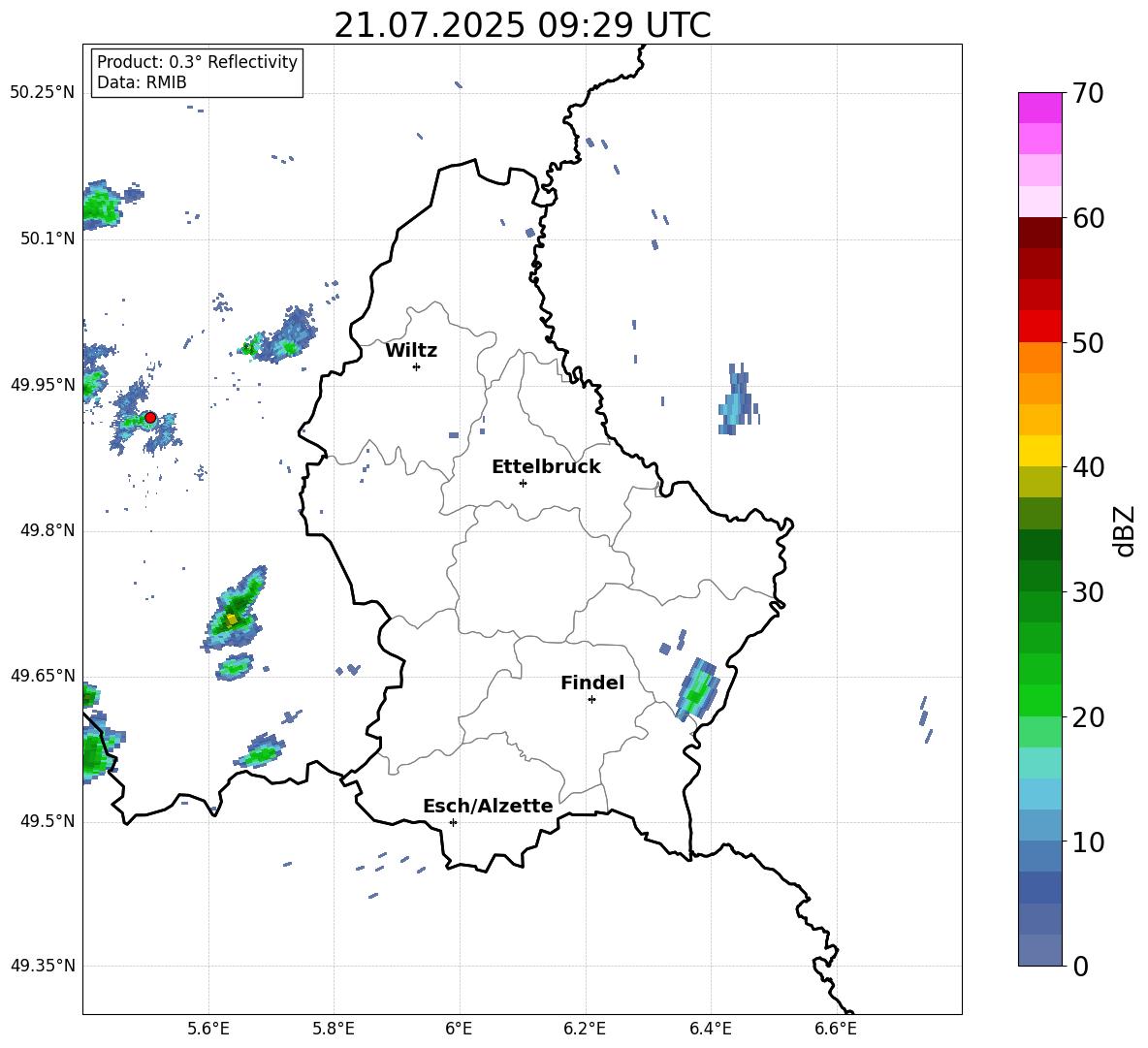Click the 40 colorbar tick label
This screenshot has height=1048, width=1148.
coord(1088,467)
